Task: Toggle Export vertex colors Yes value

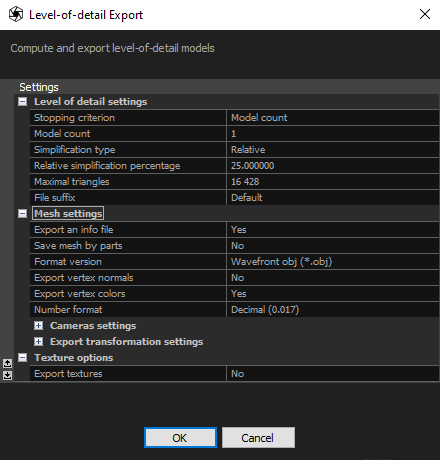Action: [333, 294]
